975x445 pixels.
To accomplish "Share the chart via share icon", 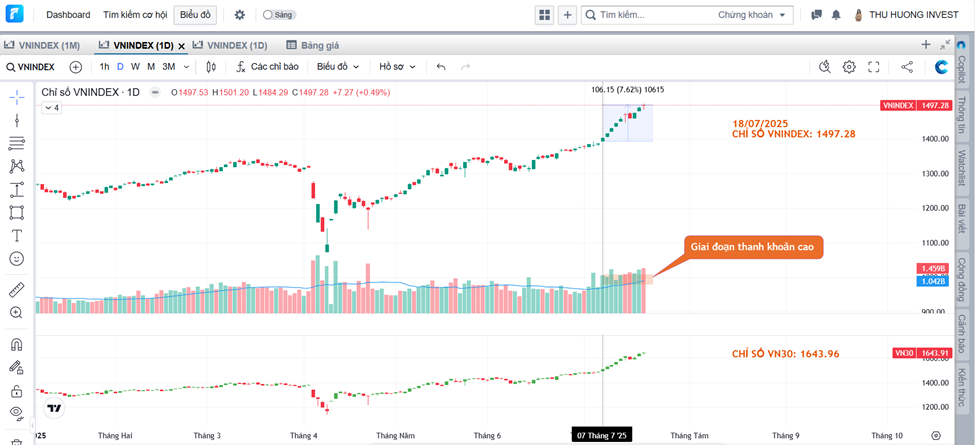I will [x=907, y=67].
